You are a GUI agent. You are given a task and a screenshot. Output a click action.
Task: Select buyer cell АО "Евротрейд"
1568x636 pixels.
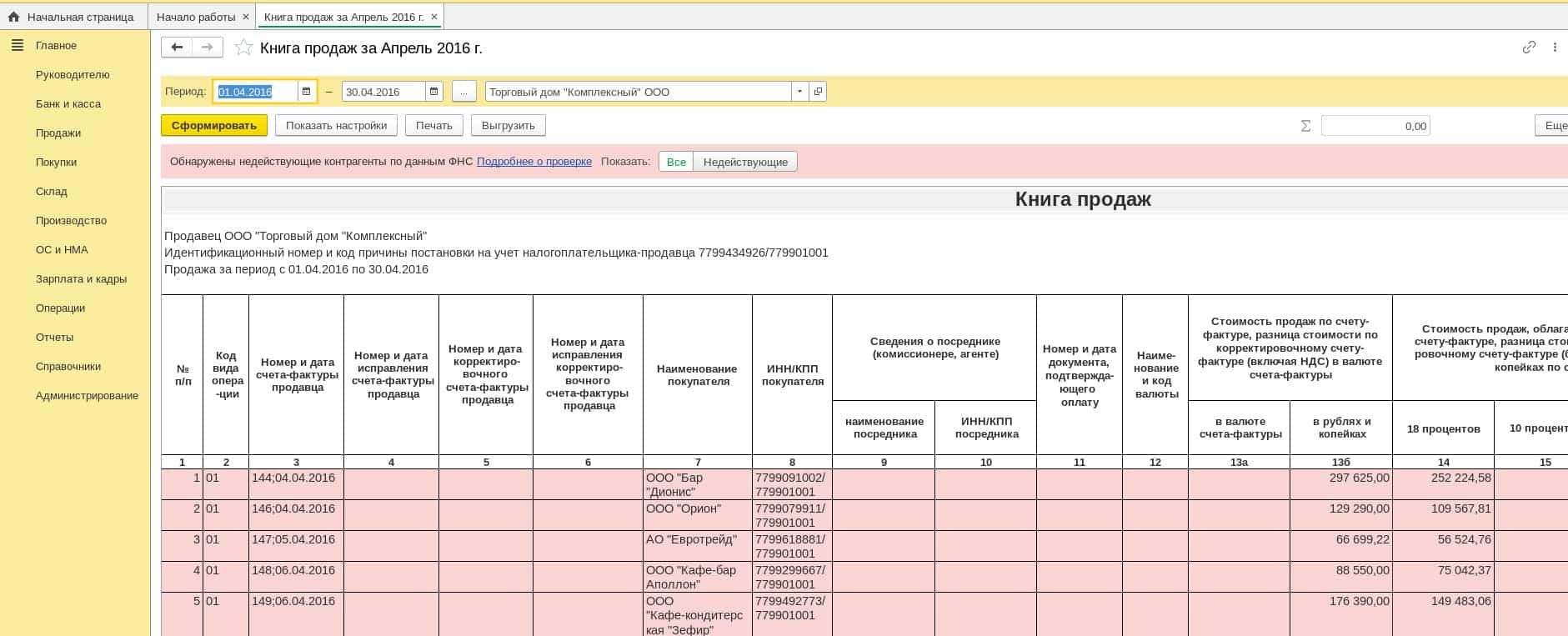tap(698, 546)
